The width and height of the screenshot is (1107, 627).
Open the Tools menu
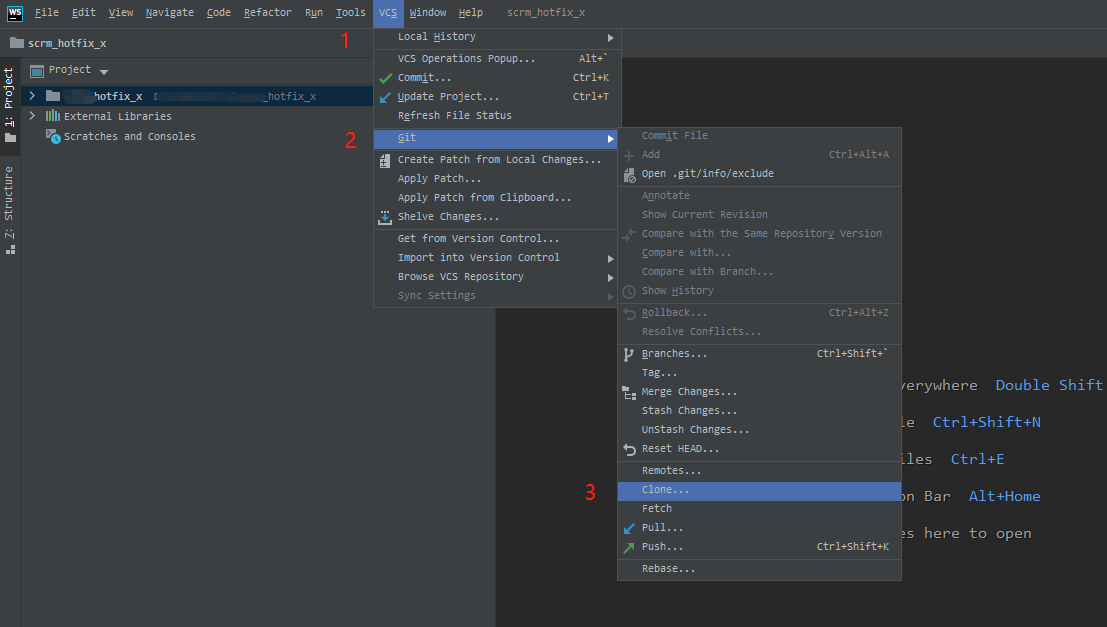pyautogui.click(x=351, y=13)
